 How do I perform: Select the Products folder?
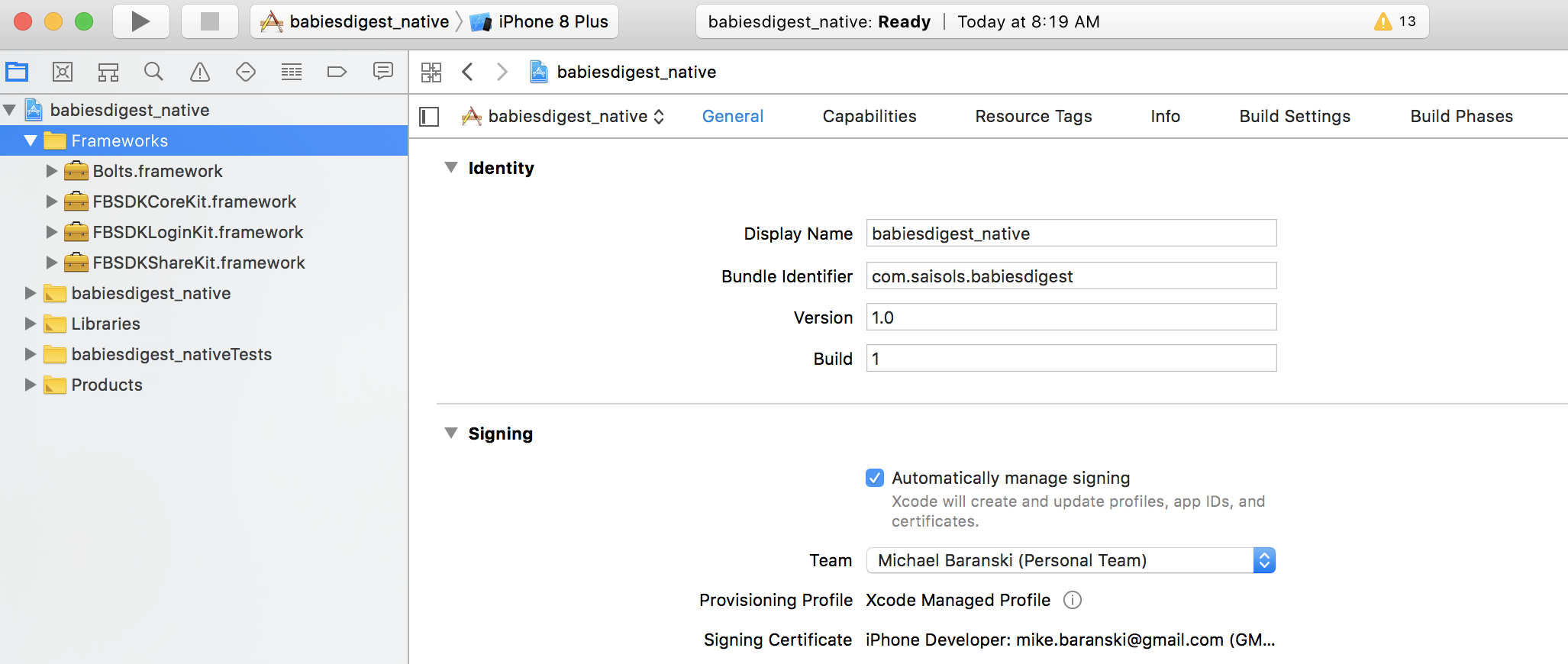[x=204, y=385]
